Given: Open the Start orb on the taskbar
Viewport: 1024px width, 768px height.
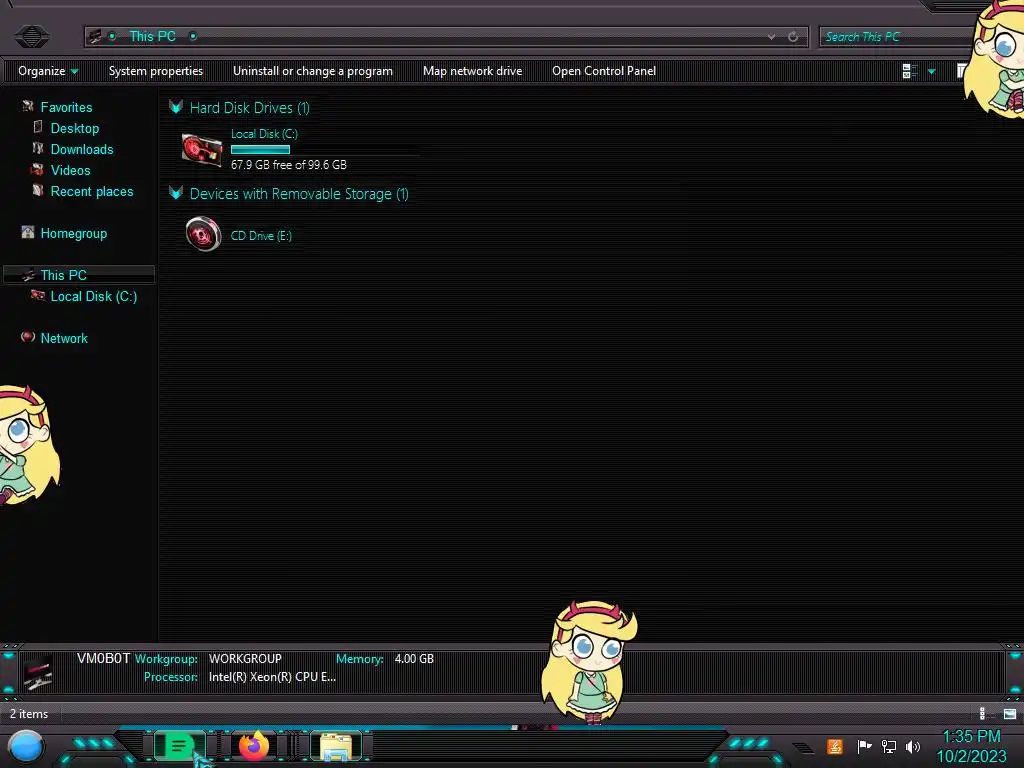Looking at the screenshot, I should tap(26, 746).
